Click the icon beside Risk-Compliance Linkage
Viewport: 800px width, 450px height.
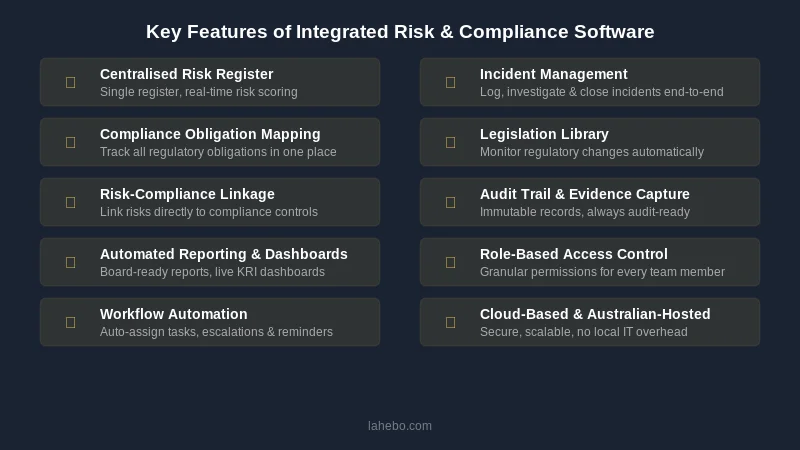pos(70,203)
